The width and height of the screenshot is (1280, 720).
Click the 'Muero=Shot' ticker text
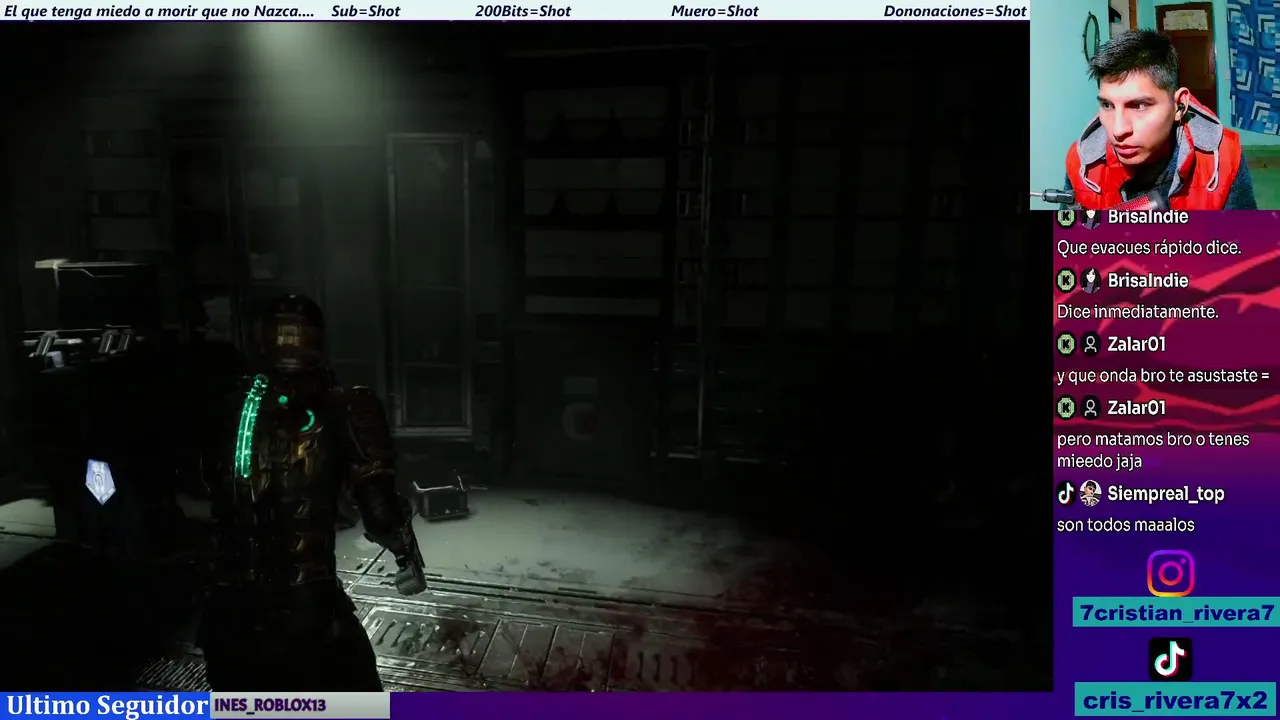point(715,11)
